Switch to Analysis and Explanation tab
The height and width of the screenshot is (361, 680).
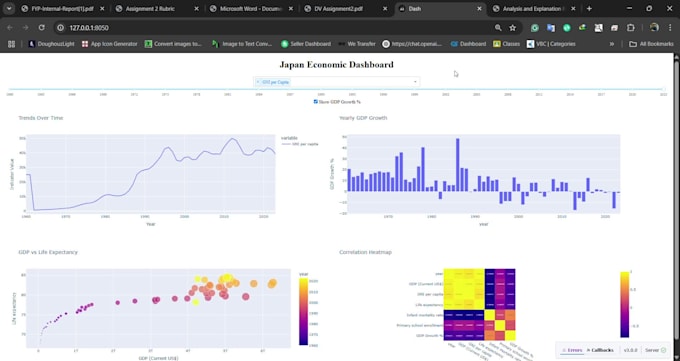pyautogui.click(x=533, y=9)
